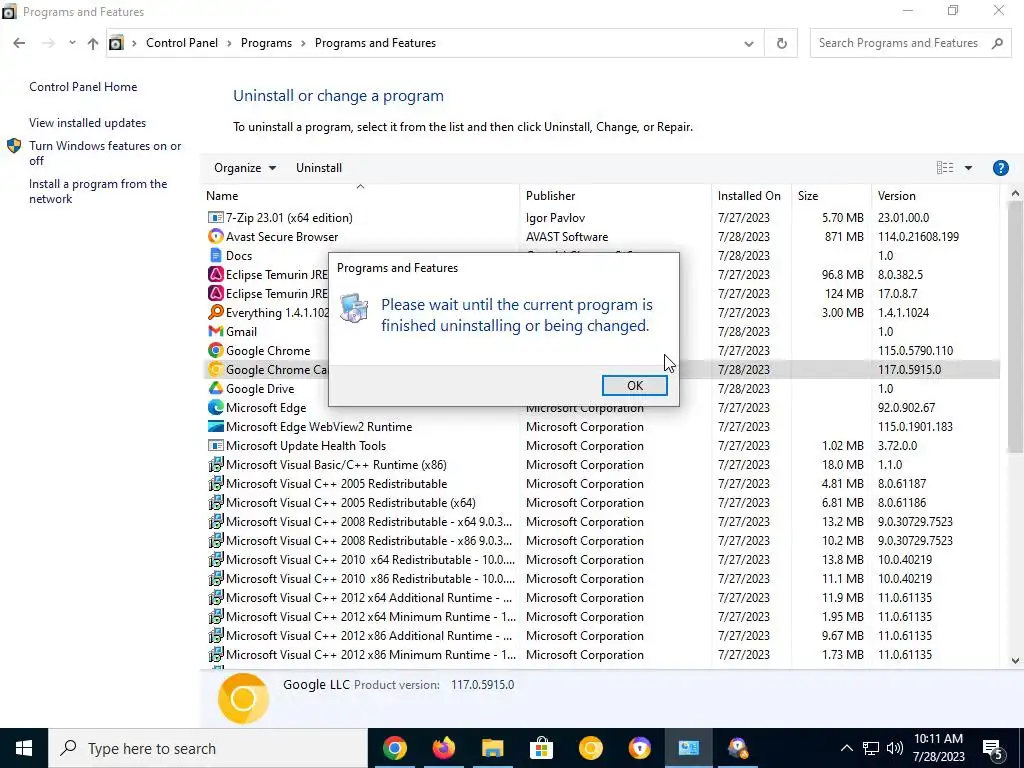
Task: Open Control Panel Home link
Action: click(83, 87)
